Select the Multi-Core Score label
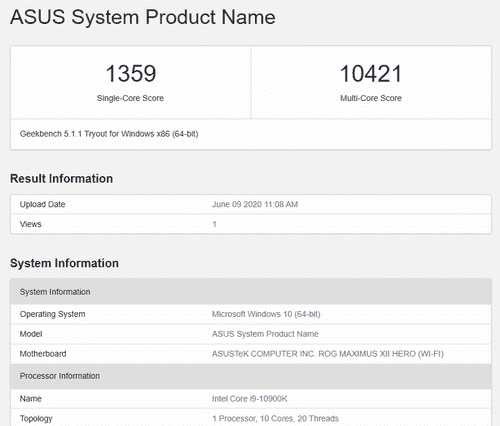This screenshot has height=426, width=500. pos(371,98)
